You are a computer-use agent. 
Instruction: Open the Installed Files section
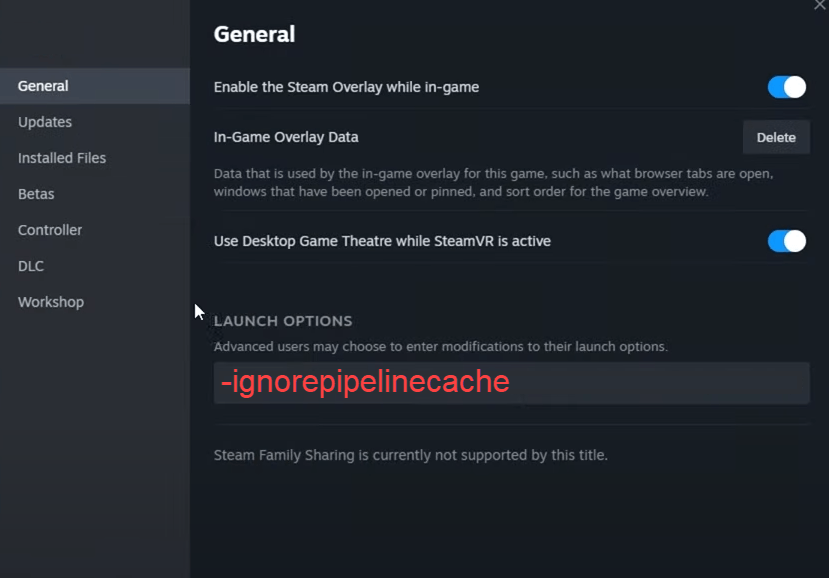62,158
